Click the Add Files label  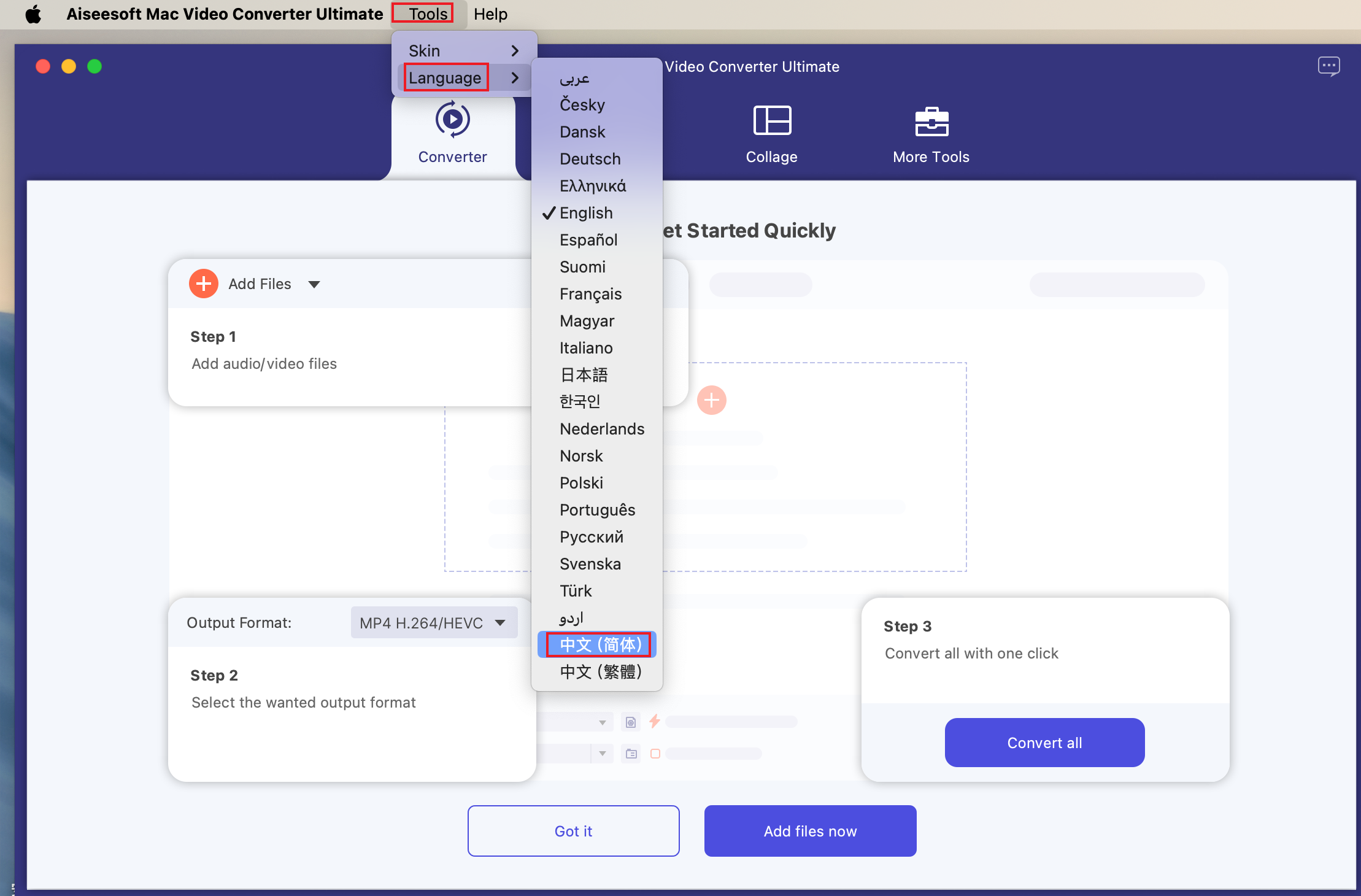[x=260, y=284]
